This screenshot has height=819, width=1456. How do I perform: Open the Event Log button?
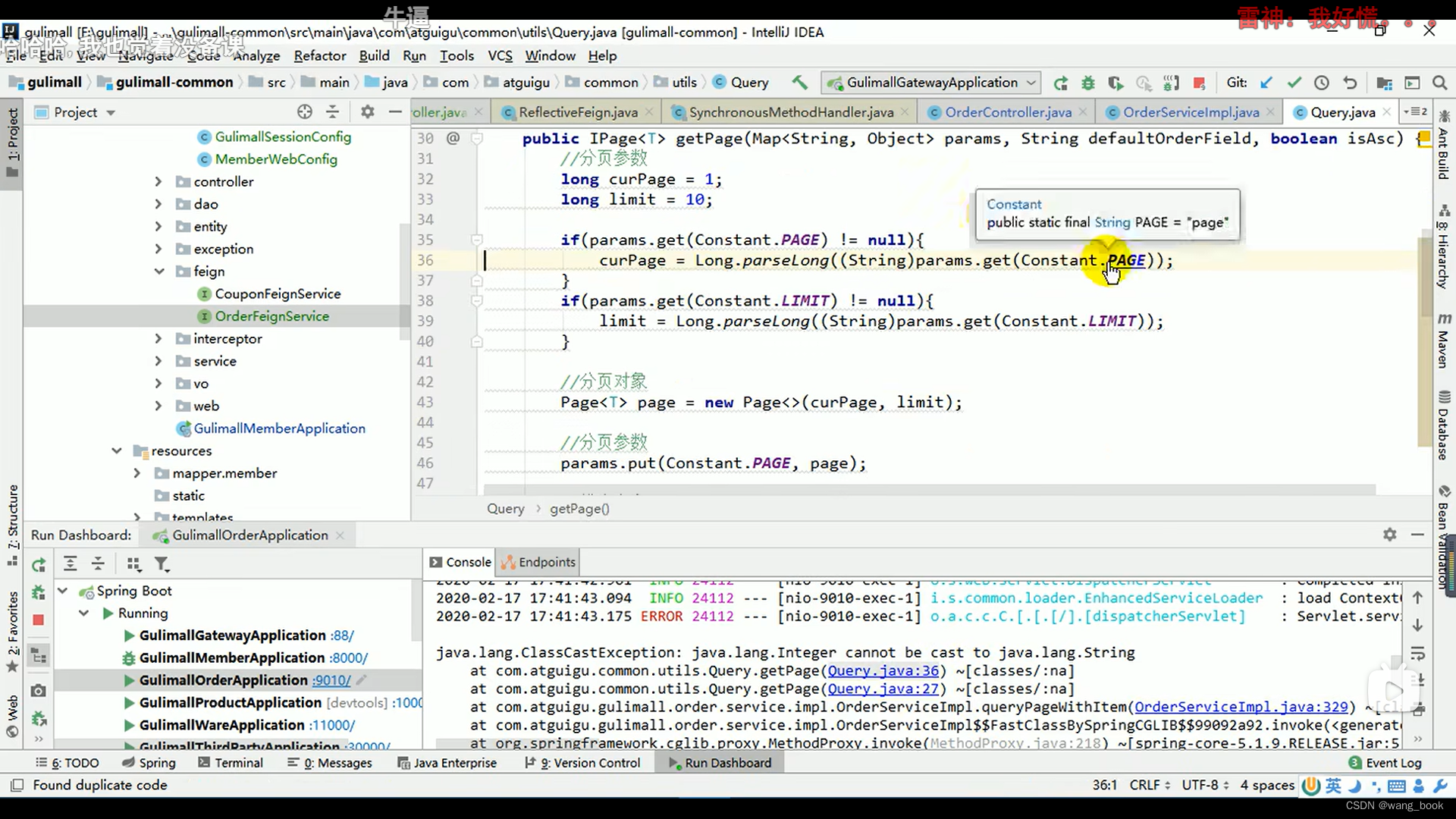[x=1385, y=763]
